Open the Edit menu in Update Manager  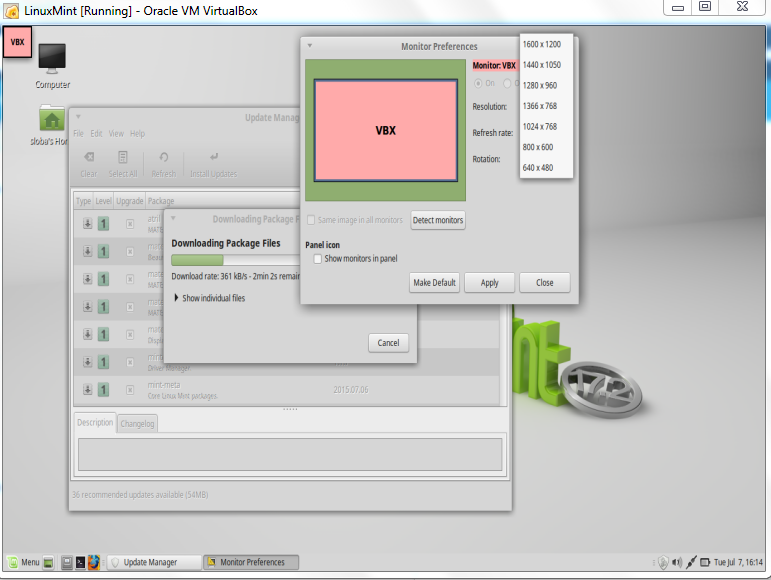pos(96,134)
